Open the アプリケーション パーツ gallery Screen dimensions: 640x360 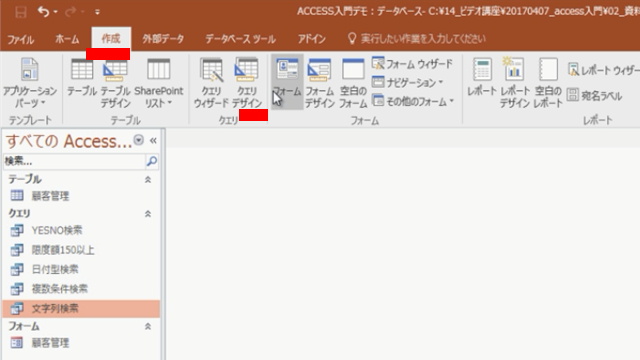coord(30,83)
